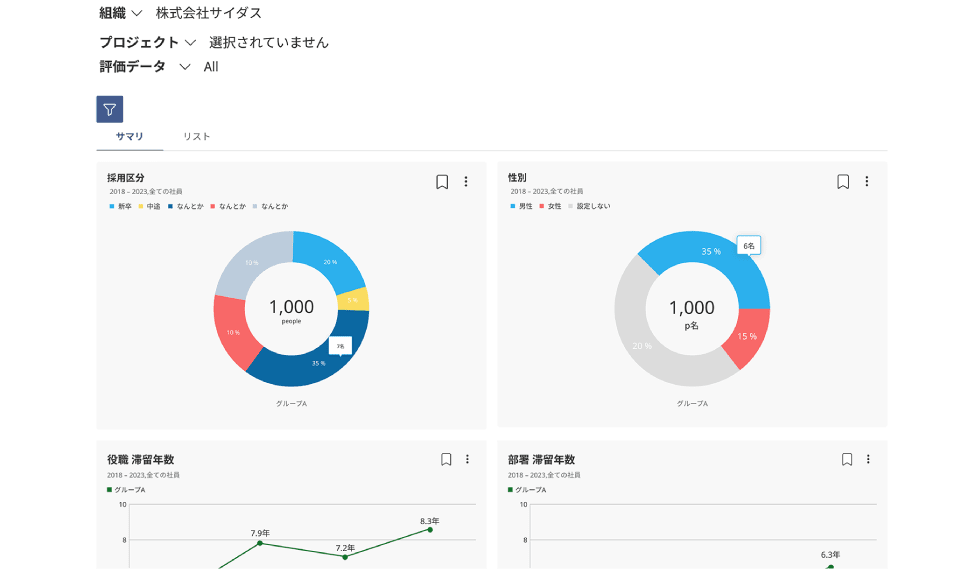Viewport: 963px width, 569px height.
Task: Toggle the 設定しない legend item
Action: [x=590, y=206]
